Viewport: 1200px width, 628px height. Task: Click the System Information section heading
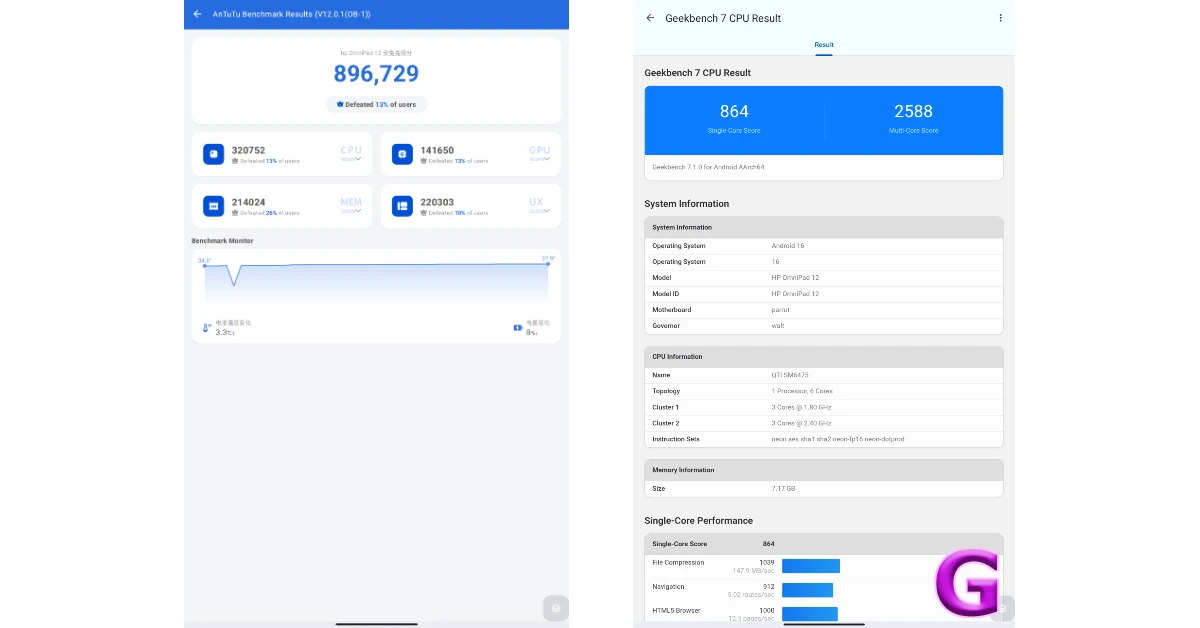[x=687, y=204]
